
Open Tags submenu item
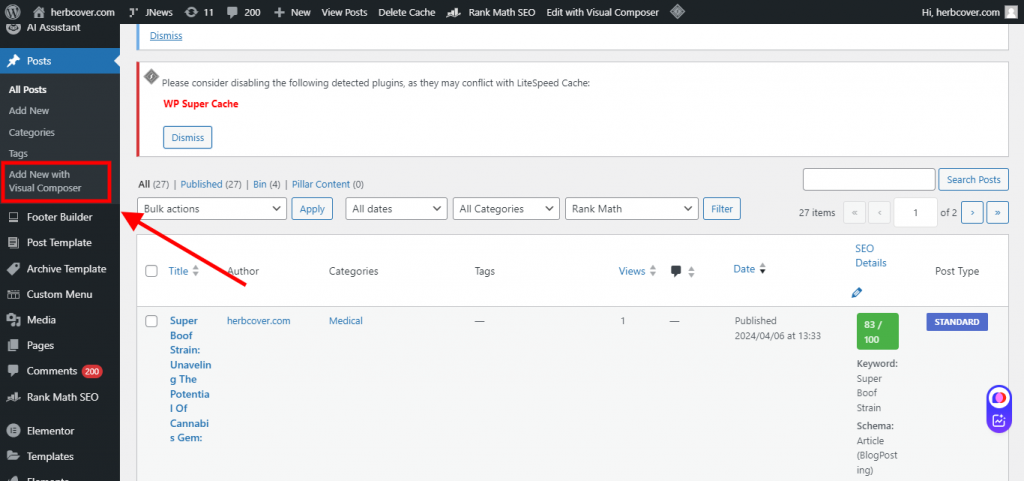(x=18, y=153)
